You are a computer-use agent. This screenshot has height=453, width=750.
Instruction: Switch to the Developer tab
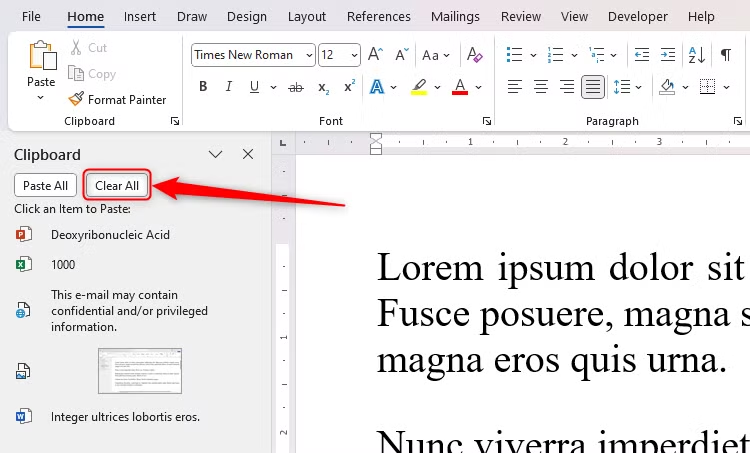(638, 16)
